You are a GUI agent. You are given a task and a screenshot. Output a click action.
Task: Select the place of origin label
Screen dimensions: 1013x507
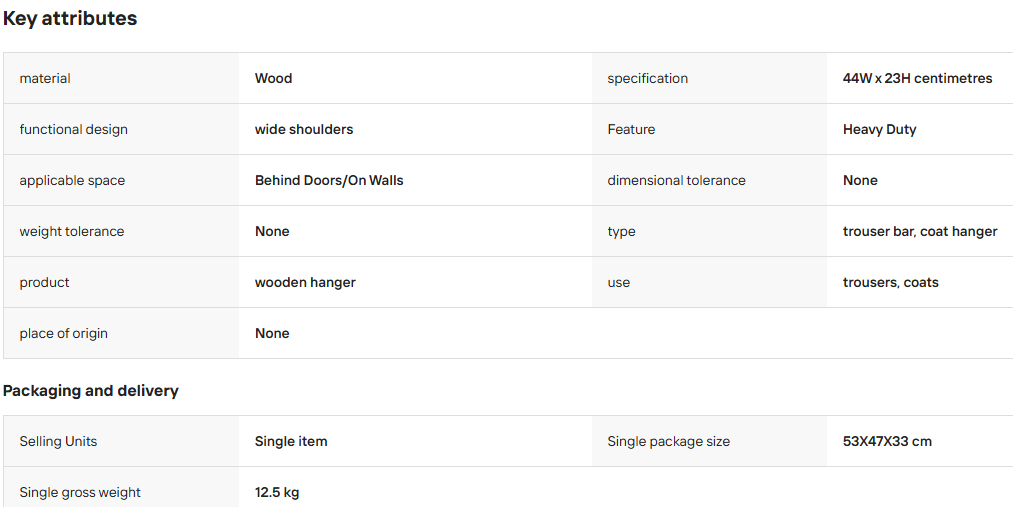pyautogui.click(x=63, y=333)
